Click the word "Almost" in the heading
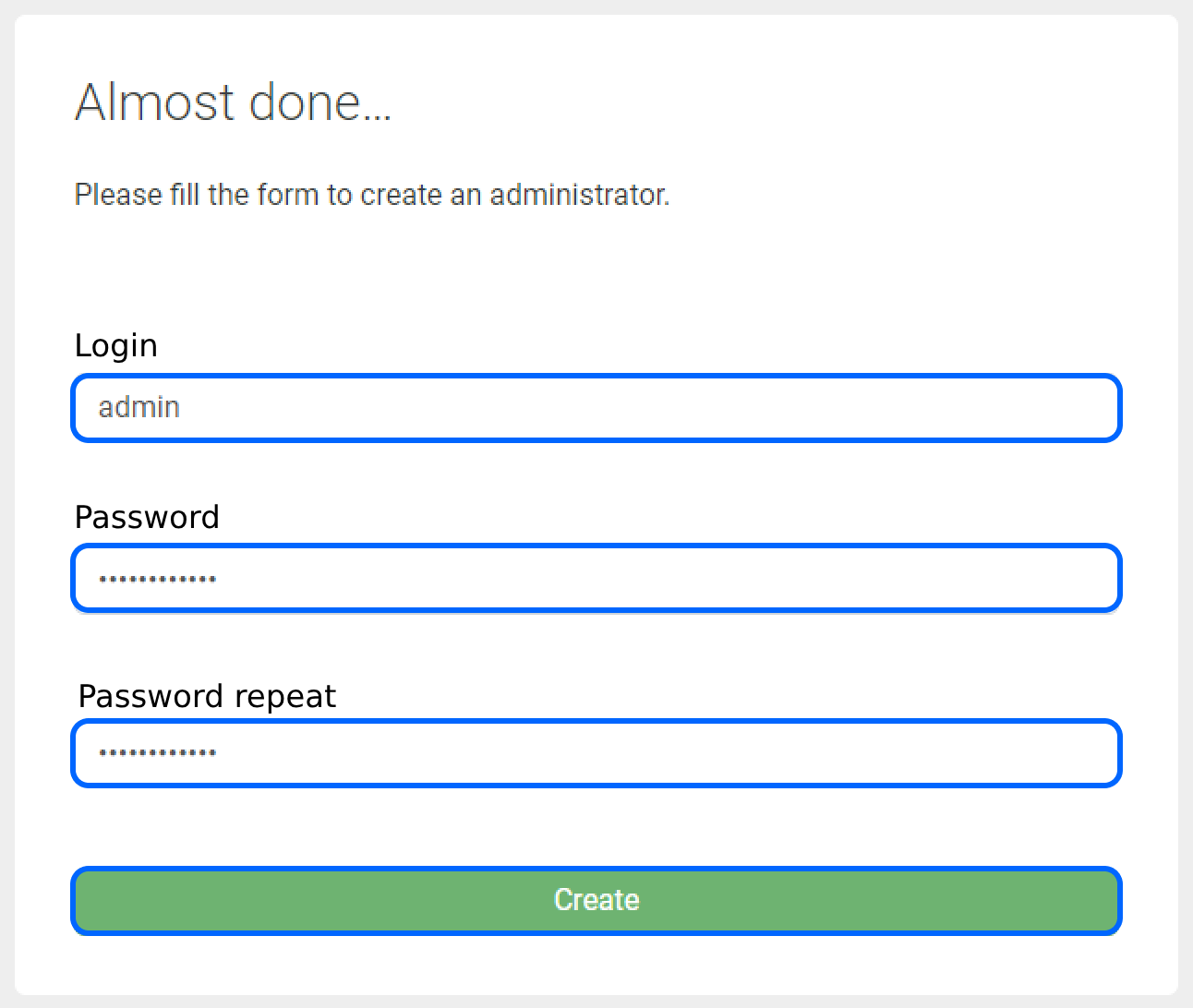 154,102
